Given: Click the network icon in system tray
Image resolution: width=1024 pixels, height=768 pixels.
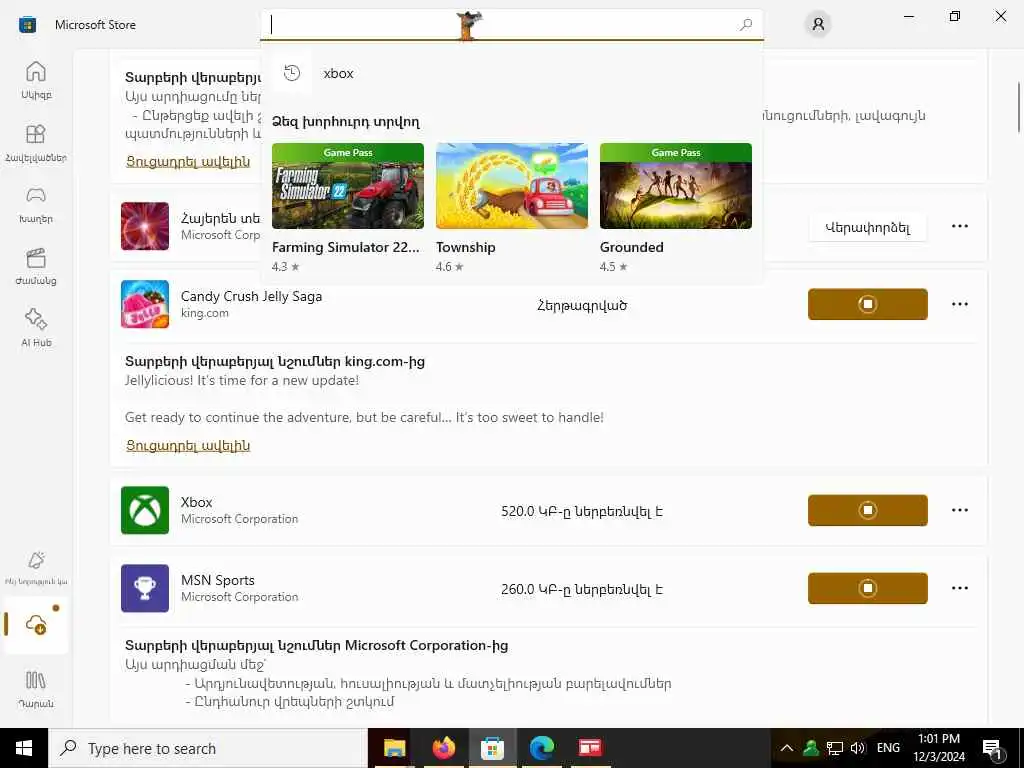Looking at the screenshot, I should pos(835,748).
